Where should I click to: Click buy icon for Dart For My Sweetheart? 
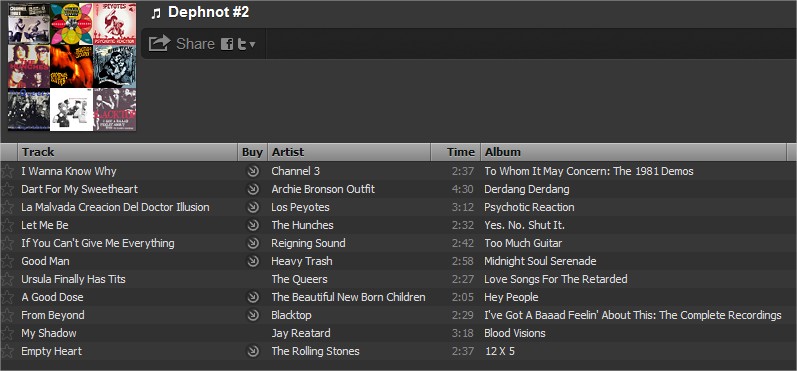pyautogui.click(x=253, y=190)
